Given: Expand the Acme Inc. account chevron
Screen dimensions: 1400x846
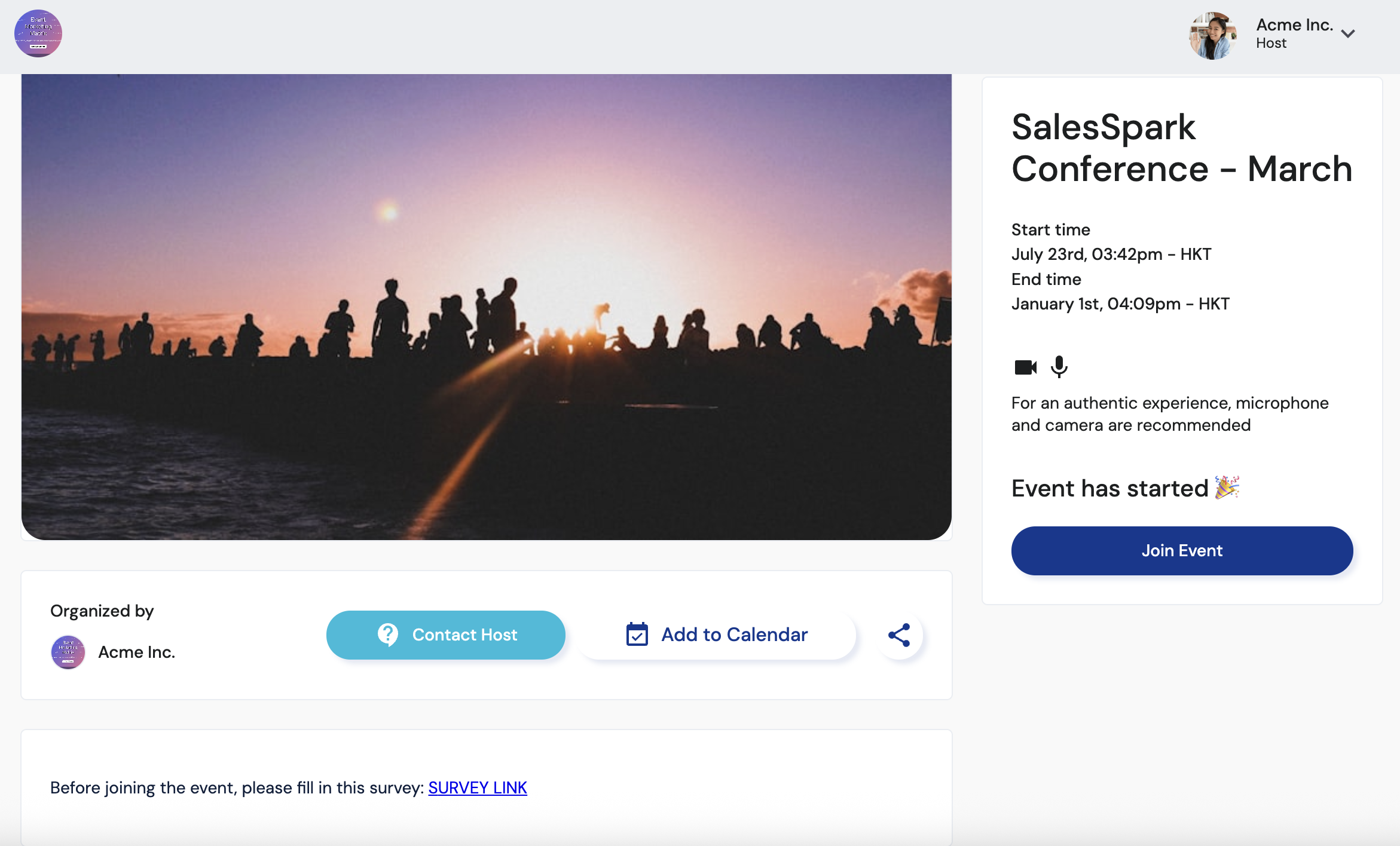Looking at the screenshot, I should 1348,34.
